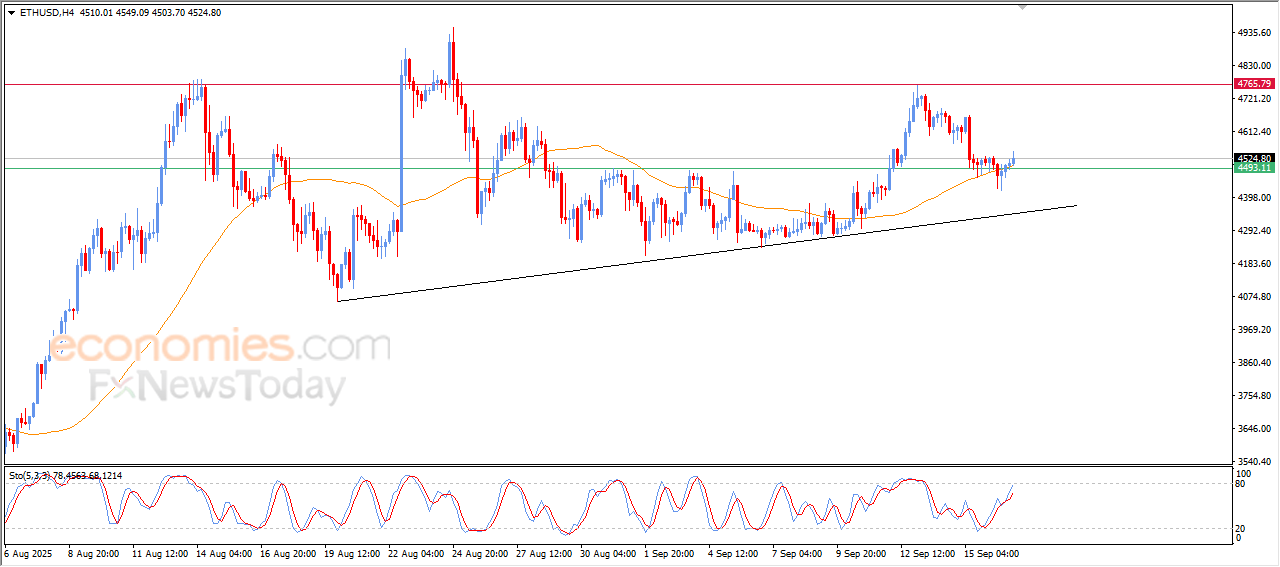1280x567 pixels.
Task: Click the 11 Aug 12:00 time label
Action: [160, 553]
